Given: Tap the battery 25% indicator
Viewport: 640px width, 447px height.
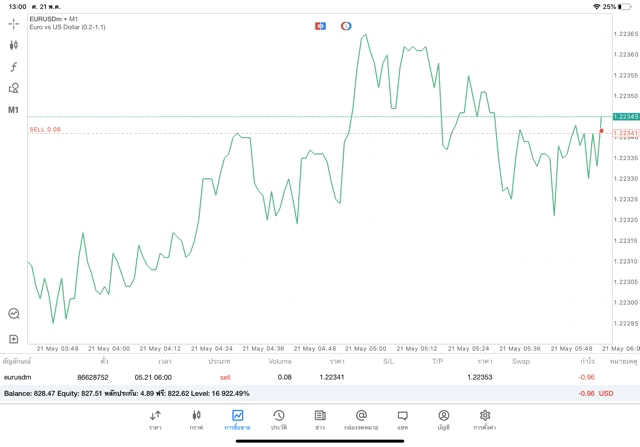Looking at the screenshot, I should (617, 7).
